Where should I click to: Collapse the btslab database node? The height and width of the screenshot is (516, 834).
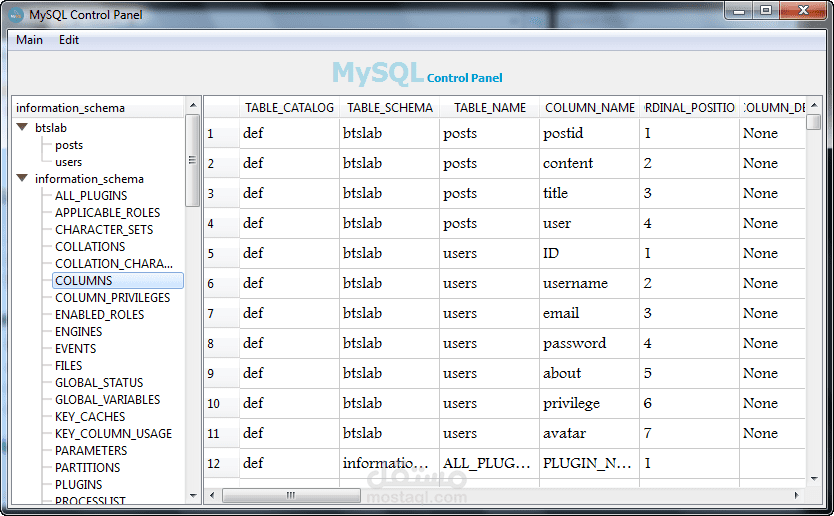[22, 127]
